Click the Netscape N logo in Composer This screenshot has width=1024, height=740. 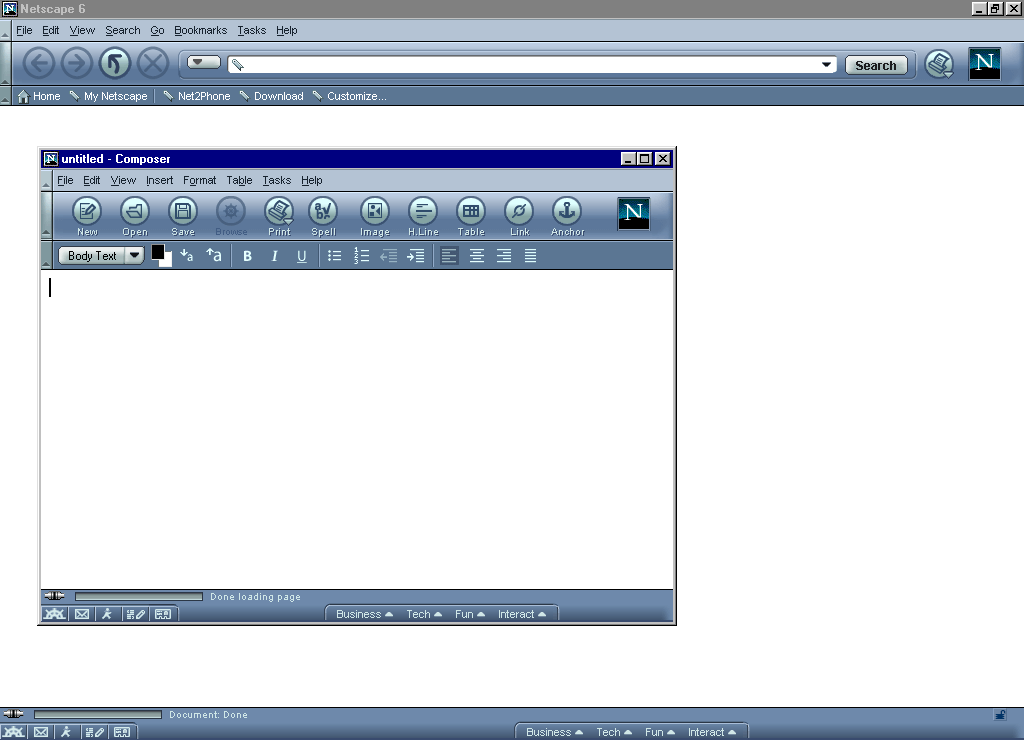(633, 214)
